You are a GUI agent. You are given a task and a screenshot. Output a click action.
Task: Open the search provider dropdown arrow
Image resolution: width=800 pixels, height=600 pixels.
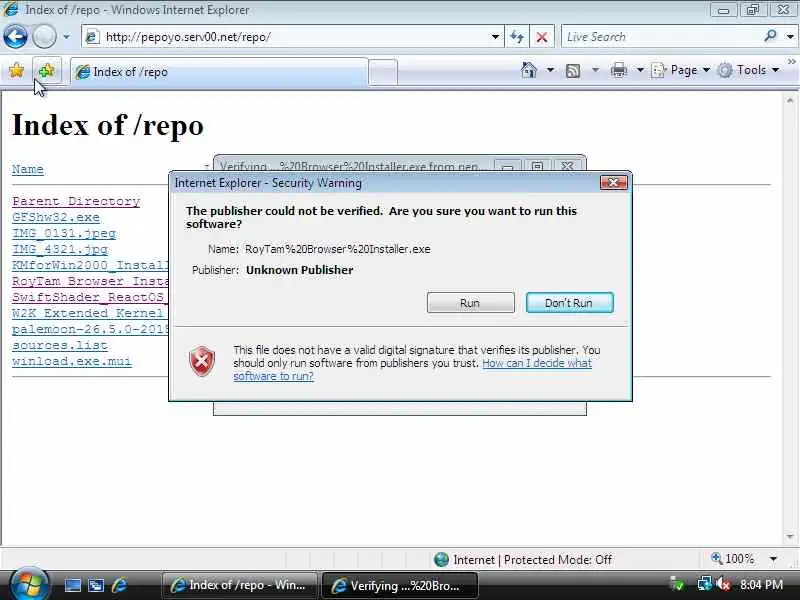click(790, 37)
